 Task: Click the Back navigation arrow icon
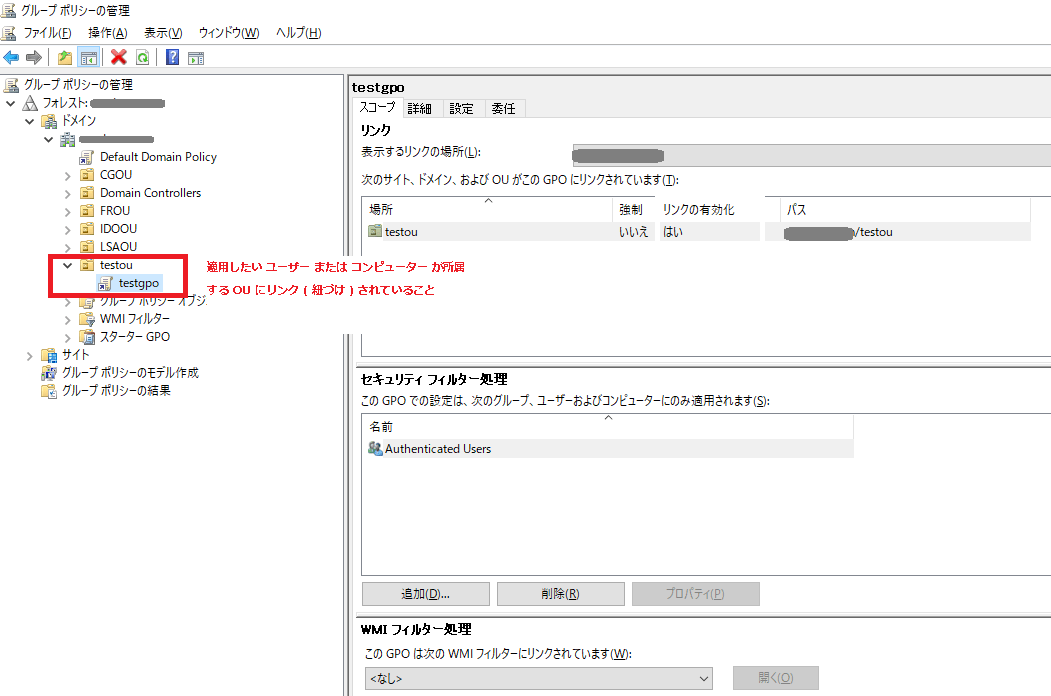11,57
